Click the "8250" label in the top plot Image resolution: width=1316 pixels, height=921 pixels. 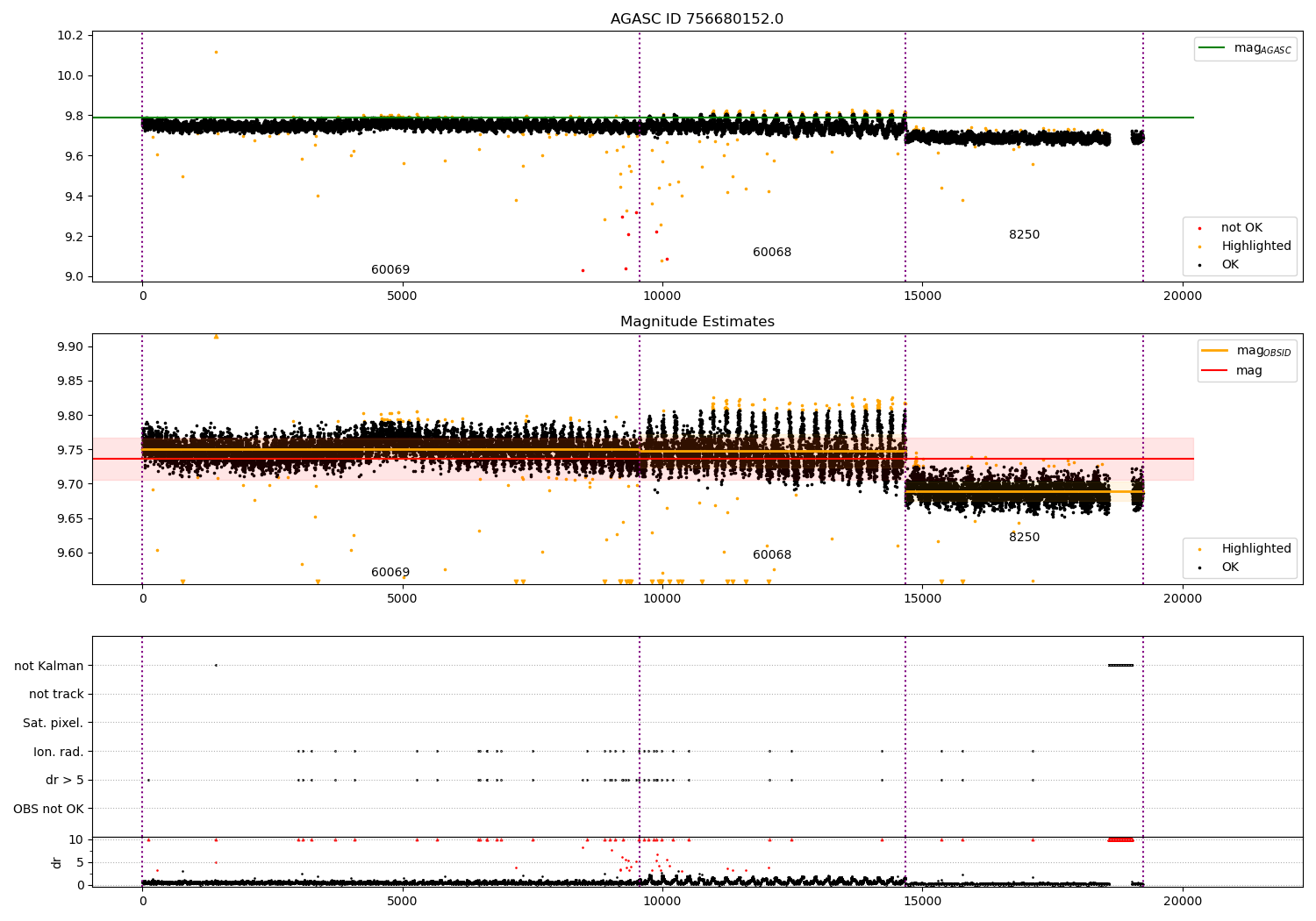pos(1024,235)
